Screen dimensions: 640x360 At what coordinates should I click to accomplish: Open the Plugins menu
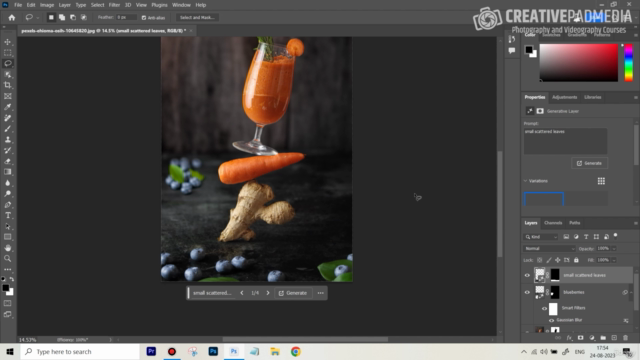[x=159, y=5]
